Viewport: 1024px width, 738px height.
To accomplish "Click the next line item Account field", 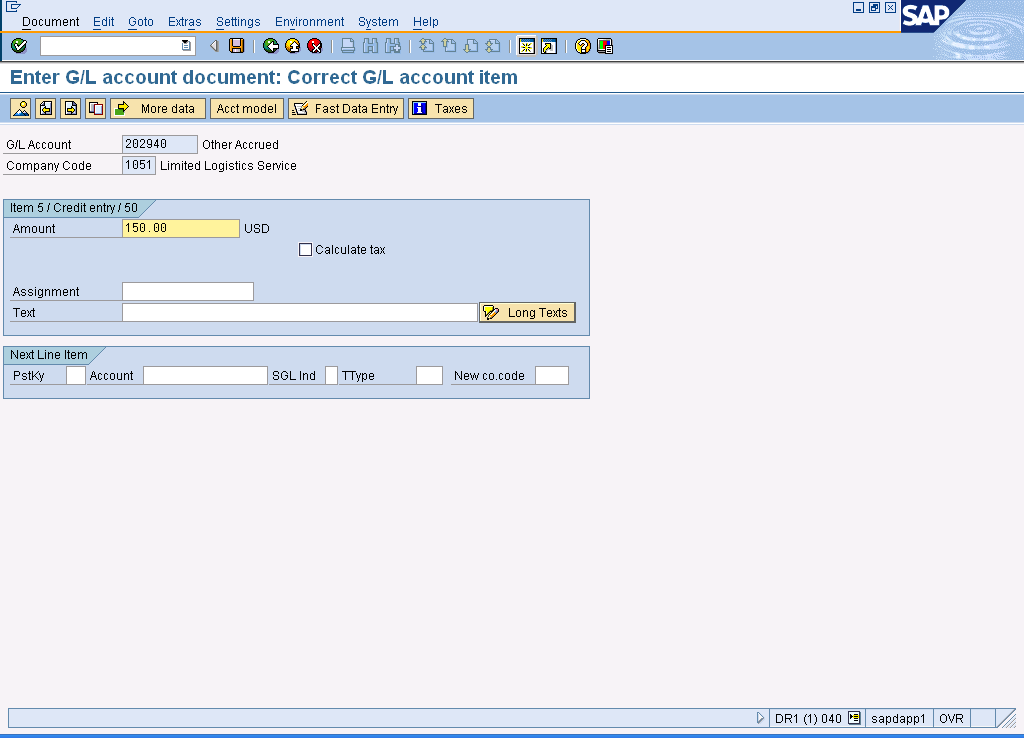I will point(205,376).
